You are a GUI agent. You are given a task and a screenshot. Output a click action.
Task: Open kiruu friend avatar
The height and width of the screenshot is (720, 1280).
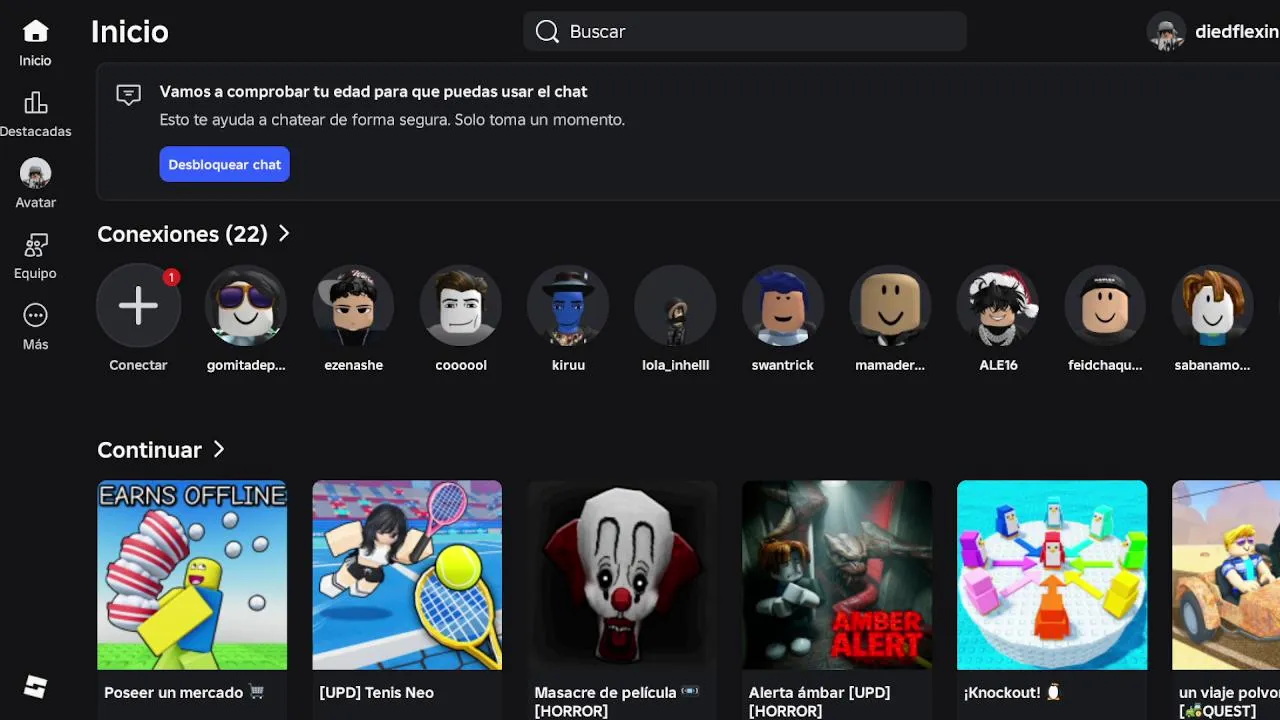[x=568, y=306]
